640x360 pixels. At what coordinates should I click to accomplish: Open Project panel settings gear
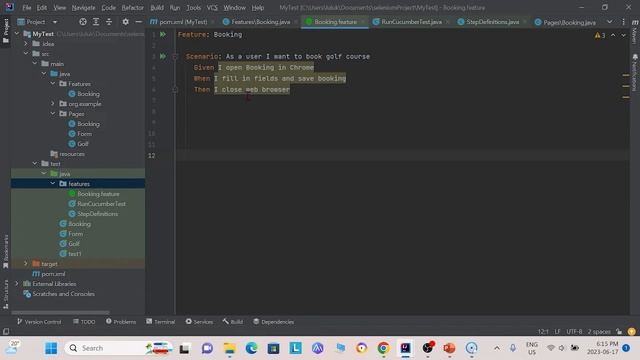tap(125, 22)
